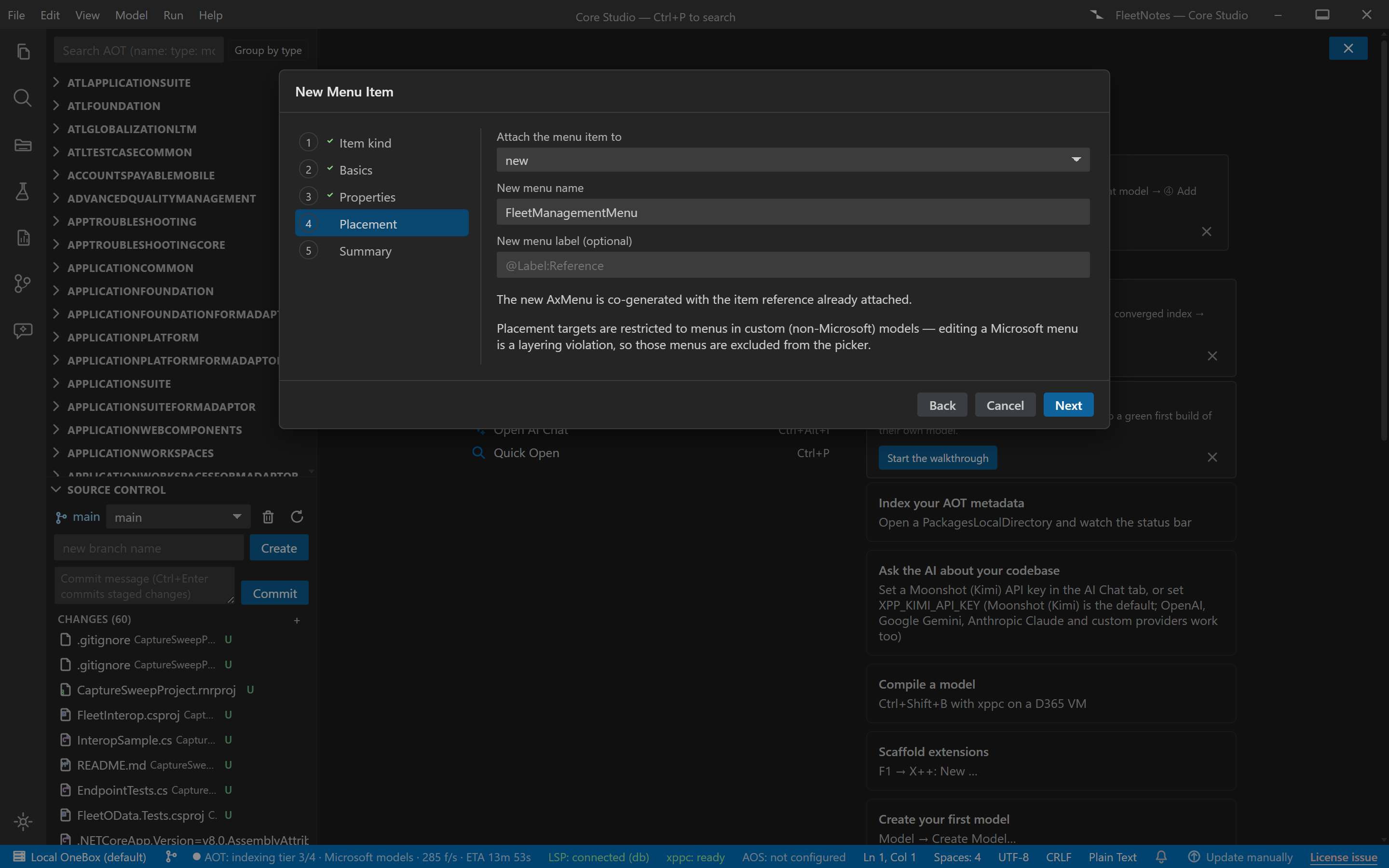Stage all changes with the plus icon
This screenshot has width=1389, height=868.
(x=297, y=620)
